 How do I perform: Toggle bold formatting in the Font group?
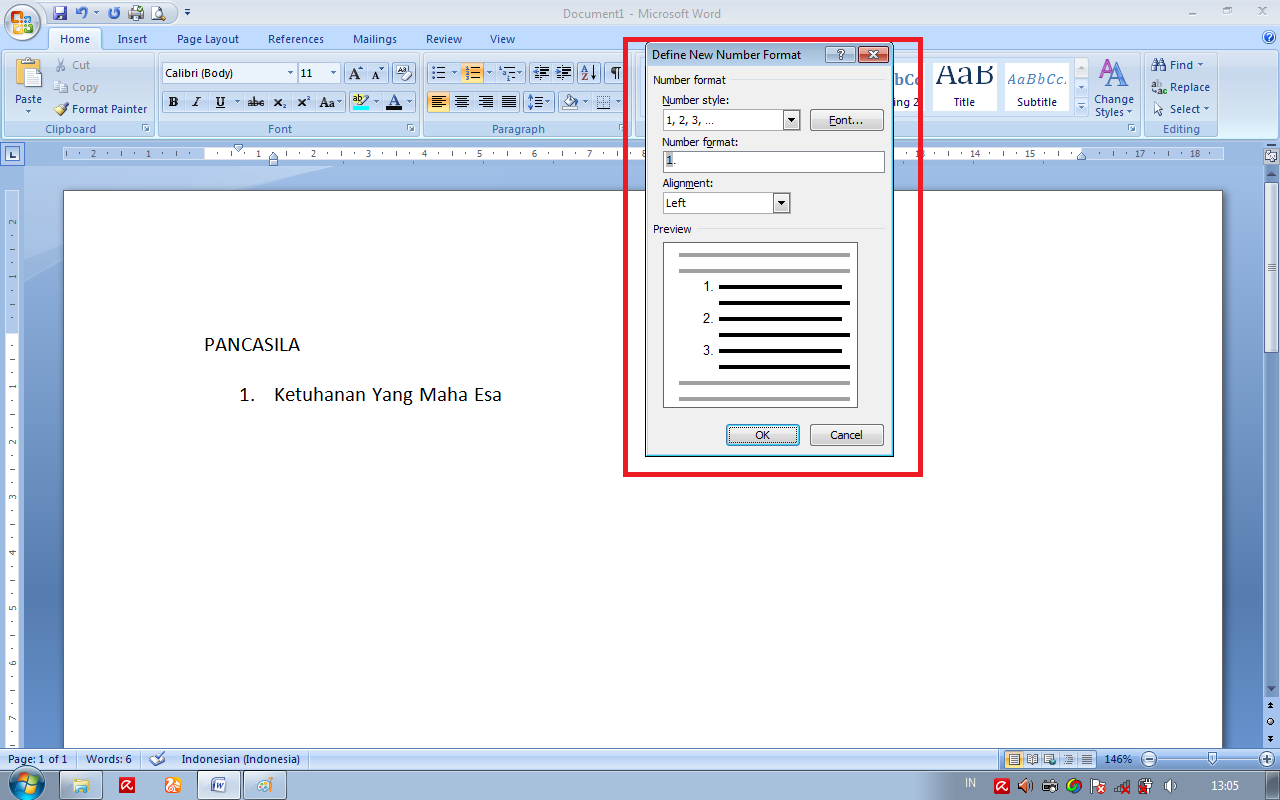coord(172,101)
